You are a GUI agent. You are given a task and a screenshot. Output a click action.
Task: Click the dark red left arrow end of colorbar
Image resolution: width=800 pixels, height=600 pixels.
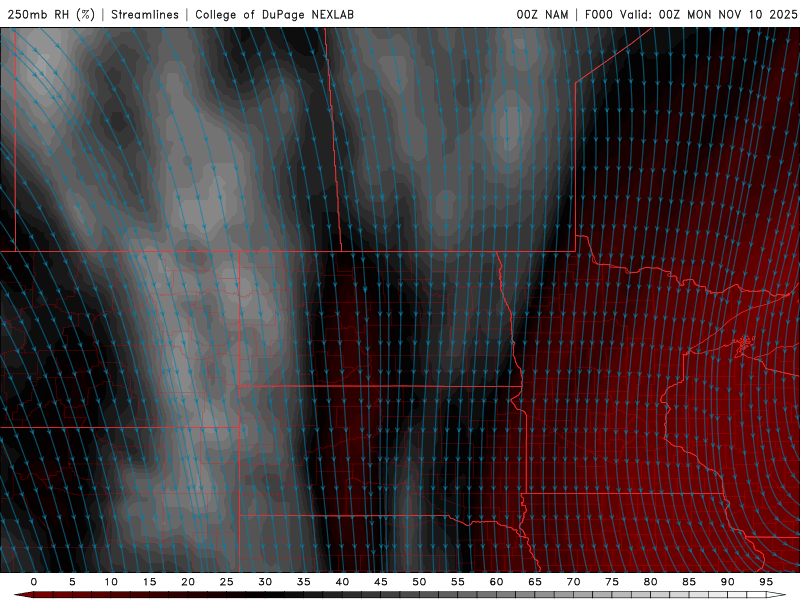pos(23,595)
